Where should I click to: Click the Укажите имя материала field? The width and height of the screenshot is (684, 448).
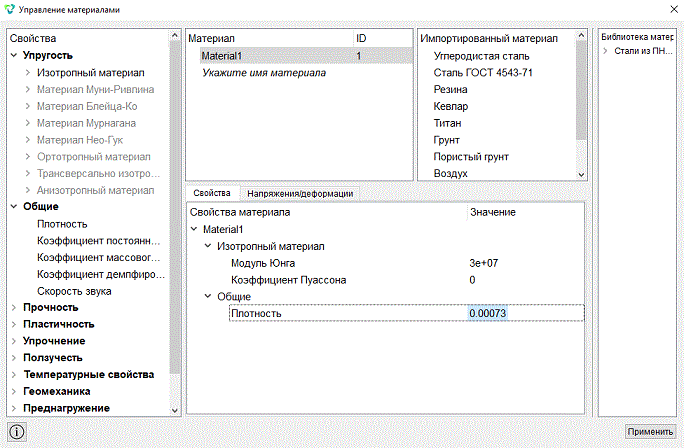coord(264,73)
